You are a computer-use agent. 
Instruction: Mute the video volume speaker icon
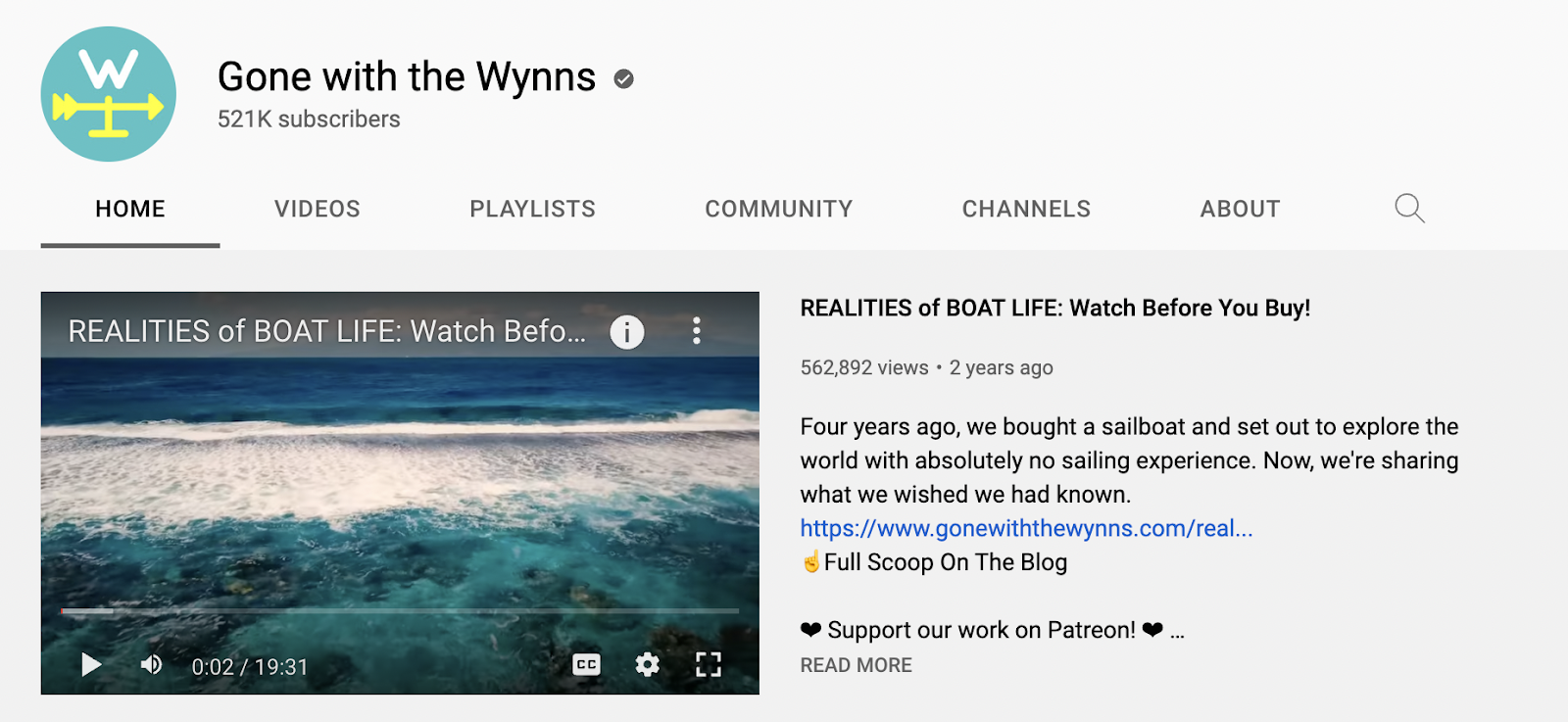(152, 665)
